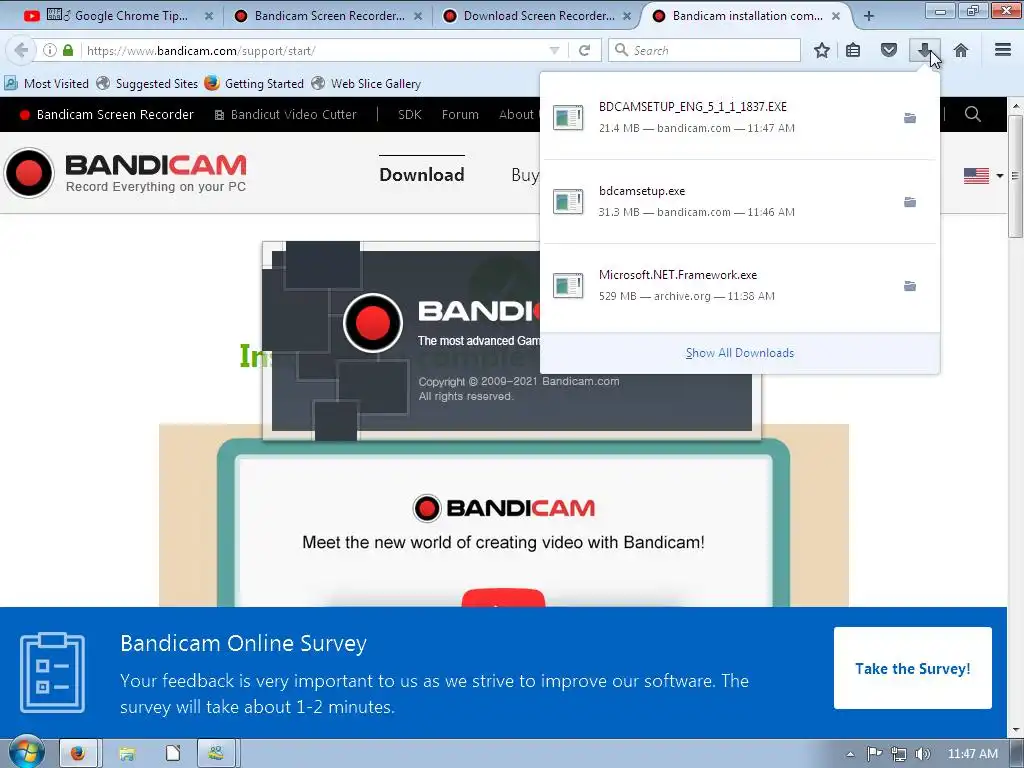Open Windows Explorer from the taskbar

tap(127, 754)
